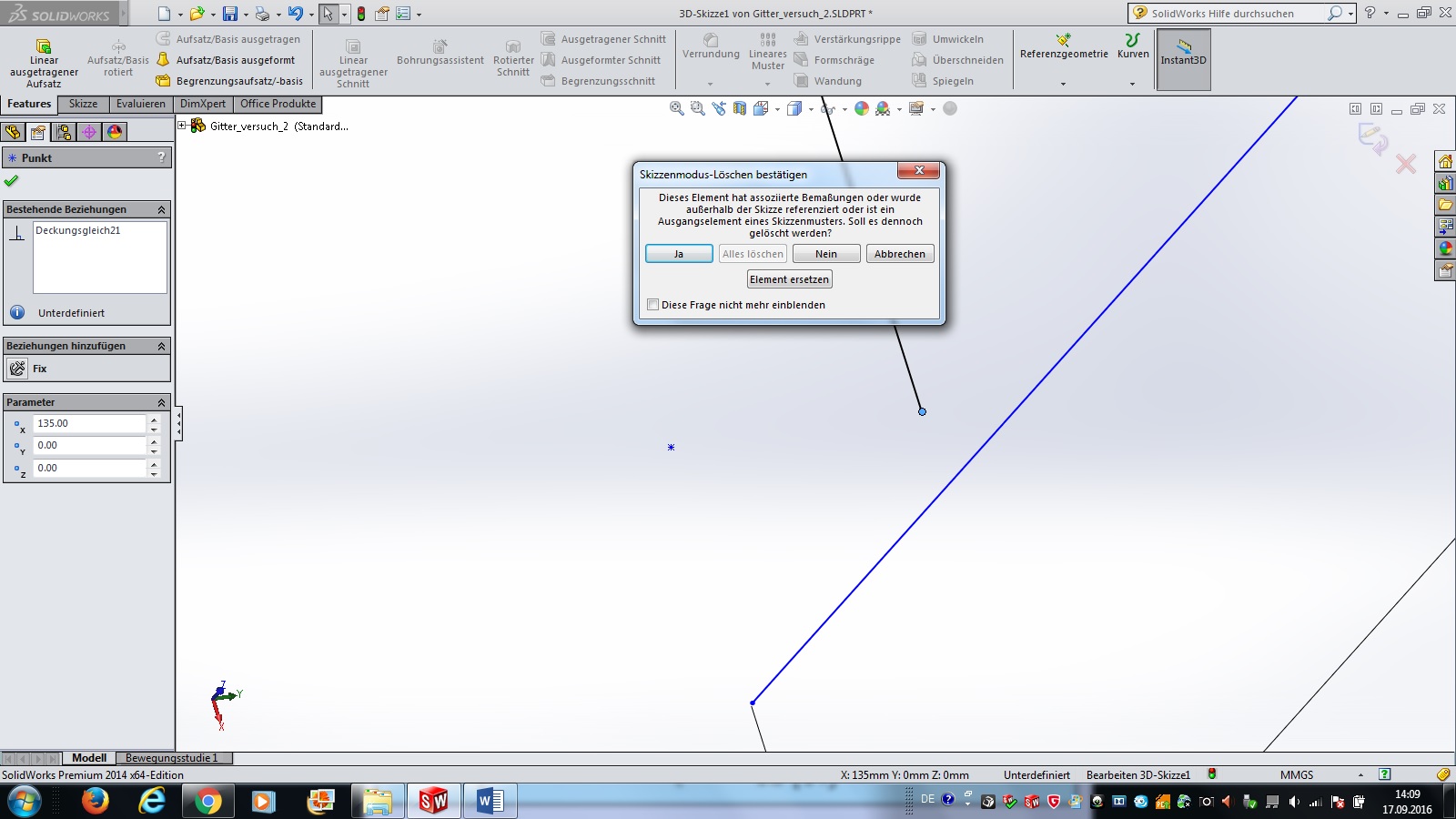Switch to DimXpert tab
This screenshot has height=819, width=1456.
(203, 104)
